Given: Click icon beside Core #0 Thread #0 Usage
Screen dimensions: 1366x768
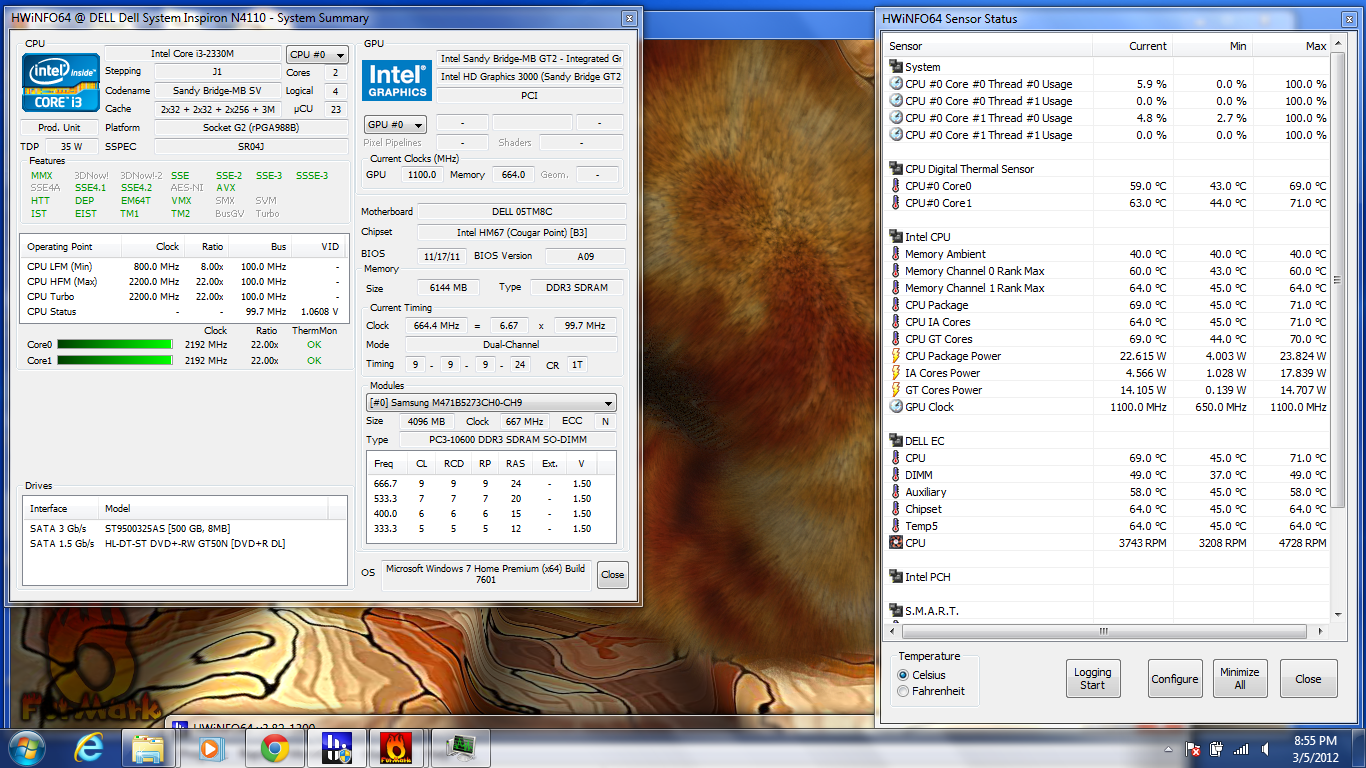Looking at the screenshot, I should [895, 84].
